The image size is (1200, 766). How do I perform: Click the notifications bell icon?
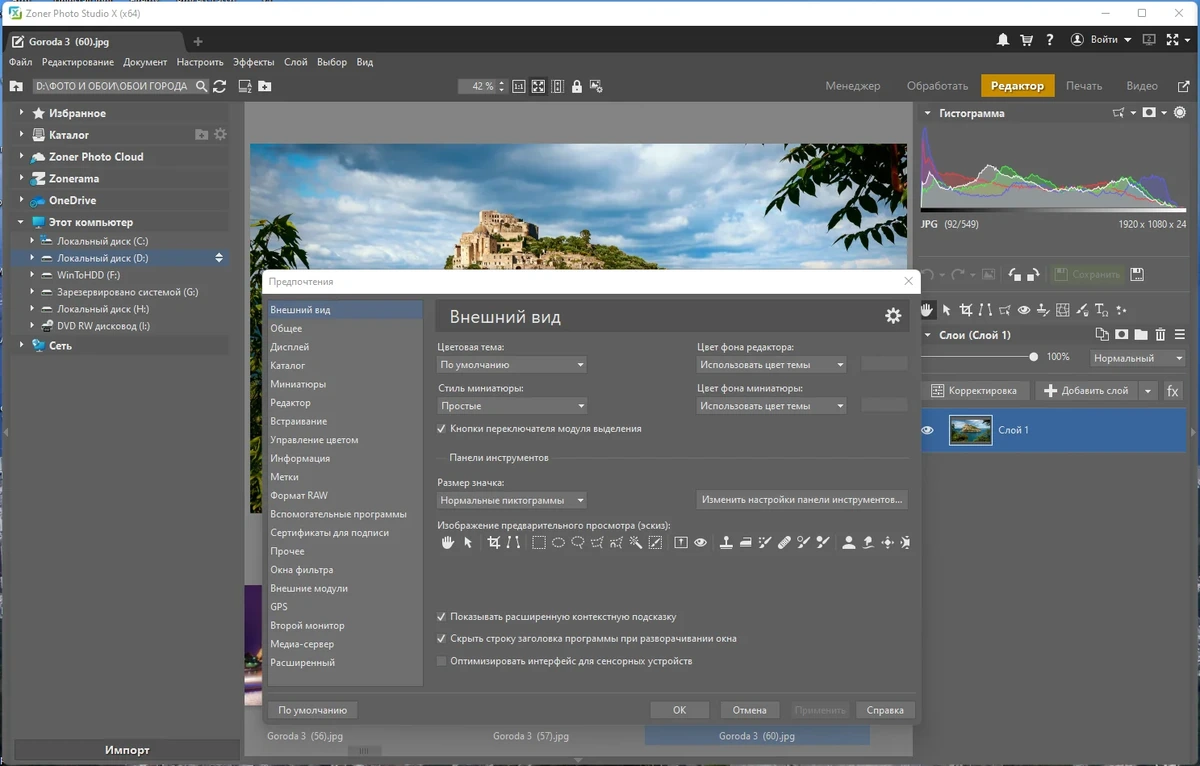pos(1003,40)
